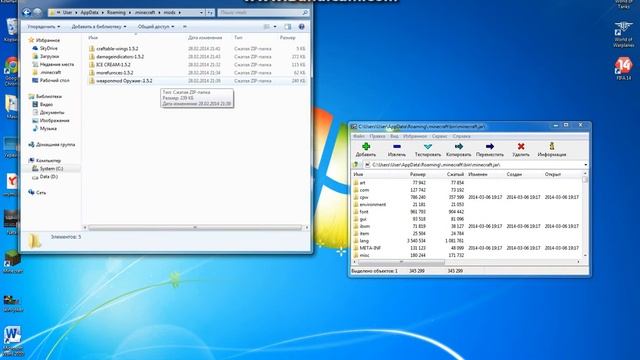Click the Добавить (Add) icon in 7-Zip
The height and width of the screenshot is (360, 640).
(x=366, y=147)
